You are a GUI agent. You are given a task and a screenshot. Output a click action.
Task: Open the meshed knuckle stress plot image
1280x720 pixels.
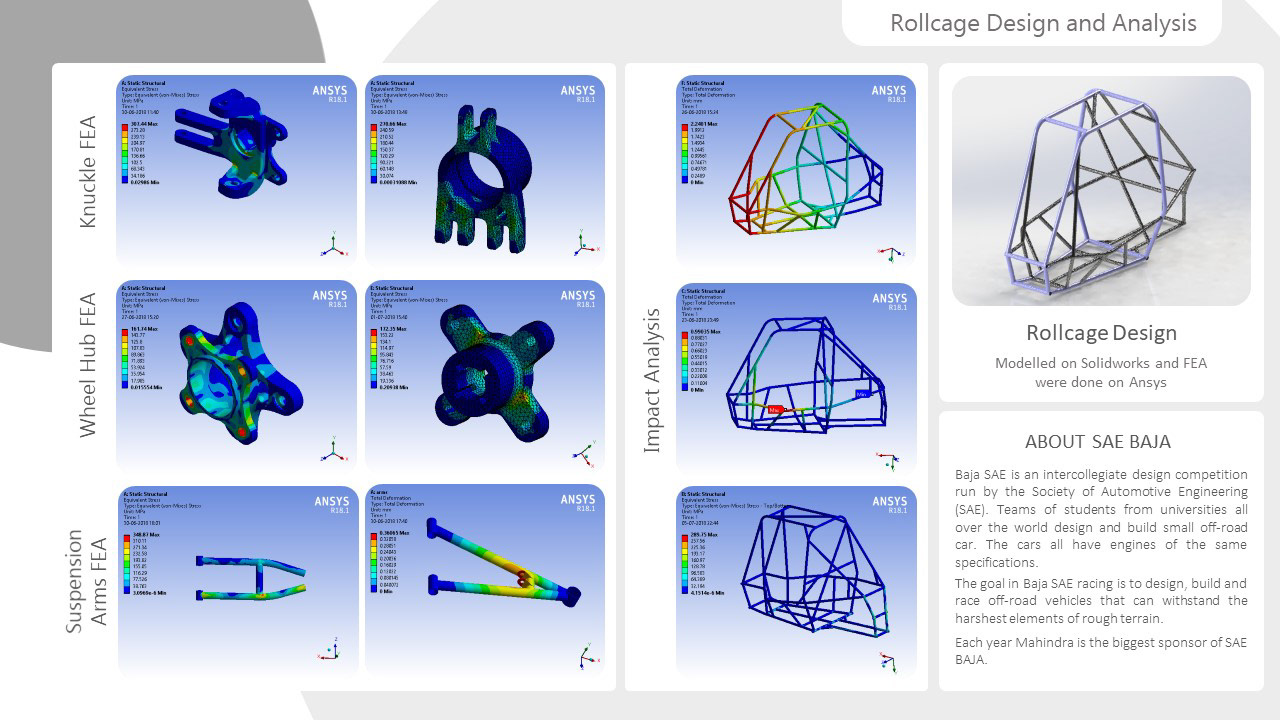pos(486,170)
